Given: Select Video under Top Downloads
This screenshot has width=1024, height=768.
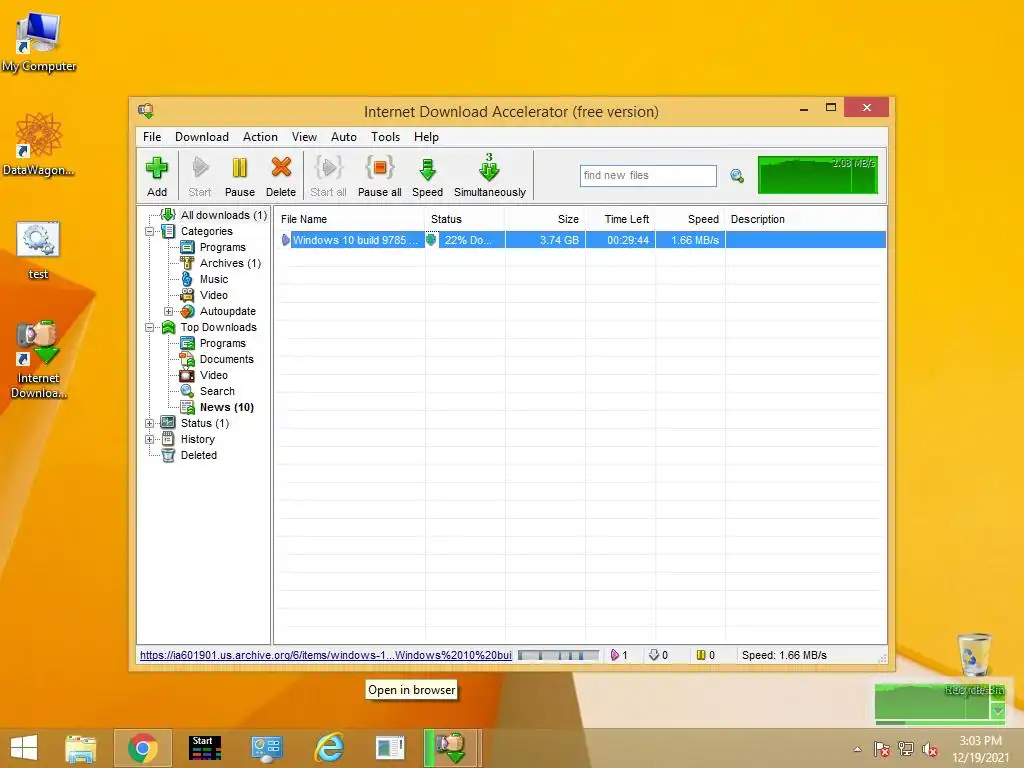Looking at the screenshot, I should coord(214,375).
